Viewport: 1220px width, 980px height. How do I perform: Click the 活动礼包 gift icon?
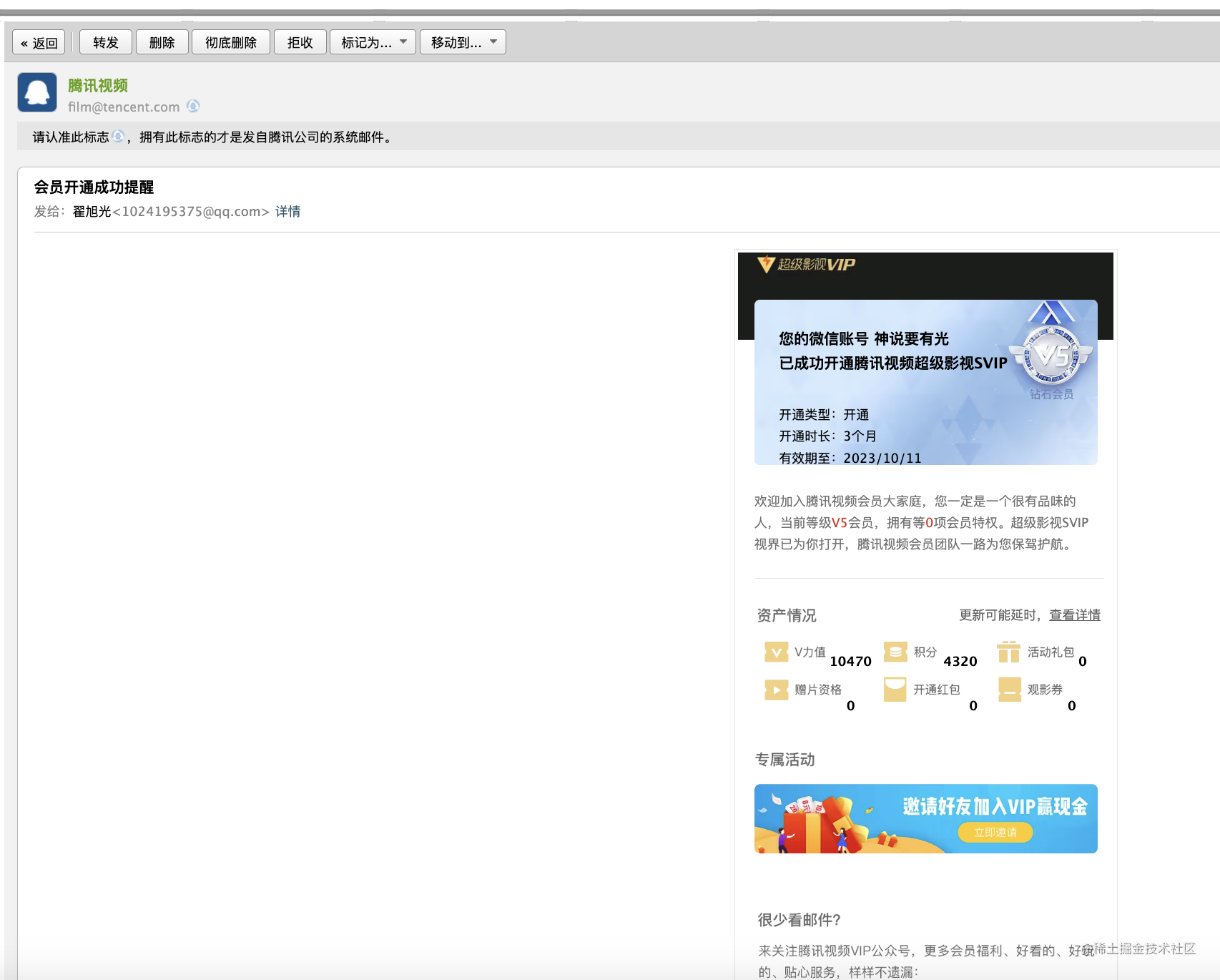click(1008, 652)
